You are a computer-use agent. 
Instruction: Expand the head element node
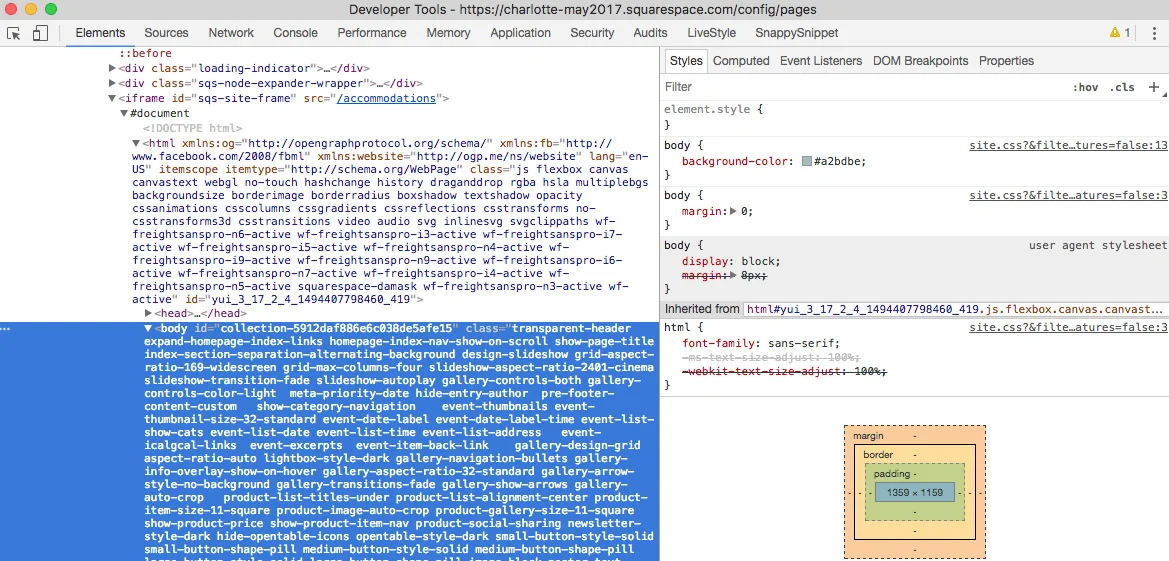(148, 313)
